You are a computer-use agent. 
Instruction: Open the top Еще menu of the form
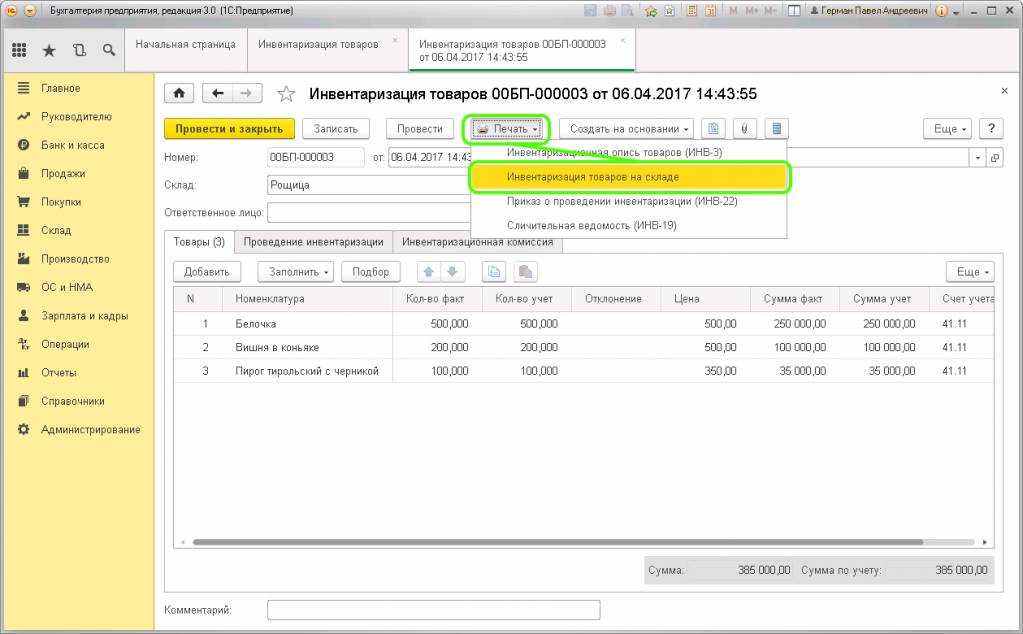pos(947,129)
